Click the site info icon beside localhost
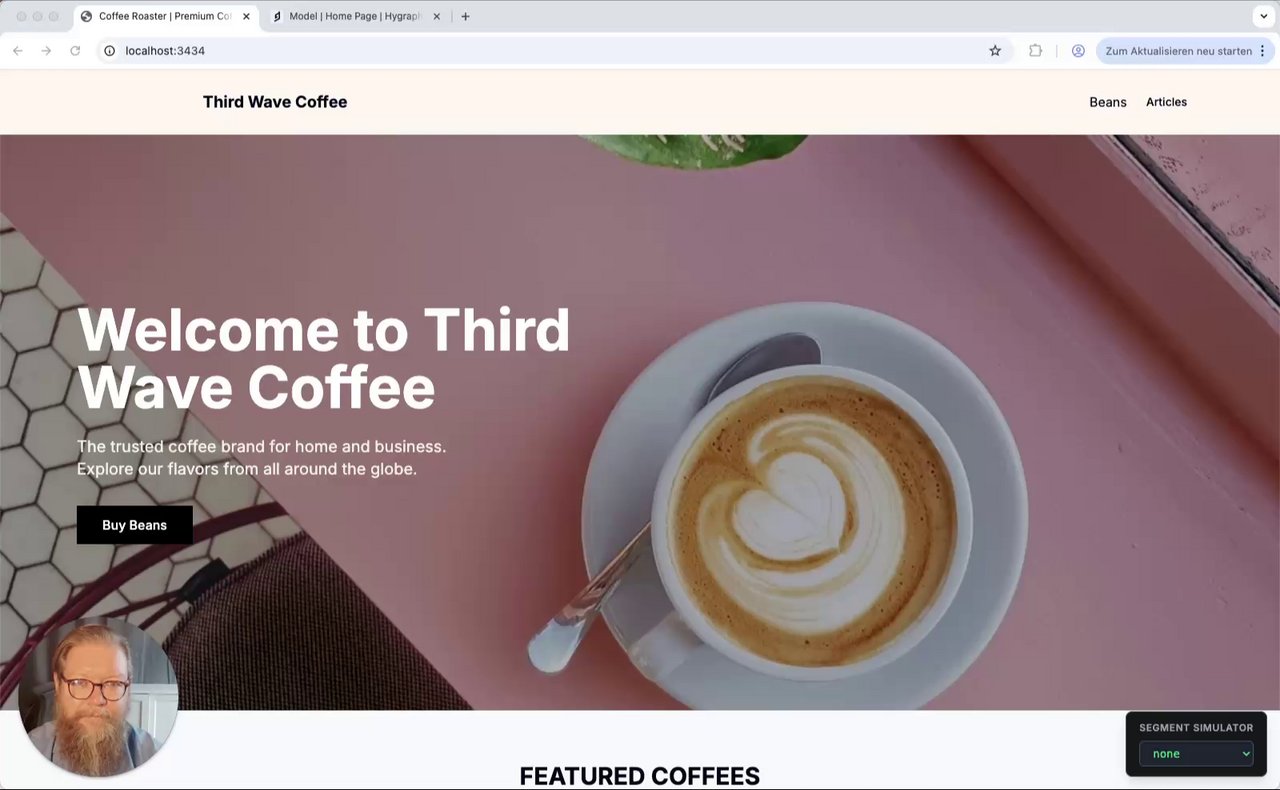The image size is (1280, 790). (x=110, y=51)
